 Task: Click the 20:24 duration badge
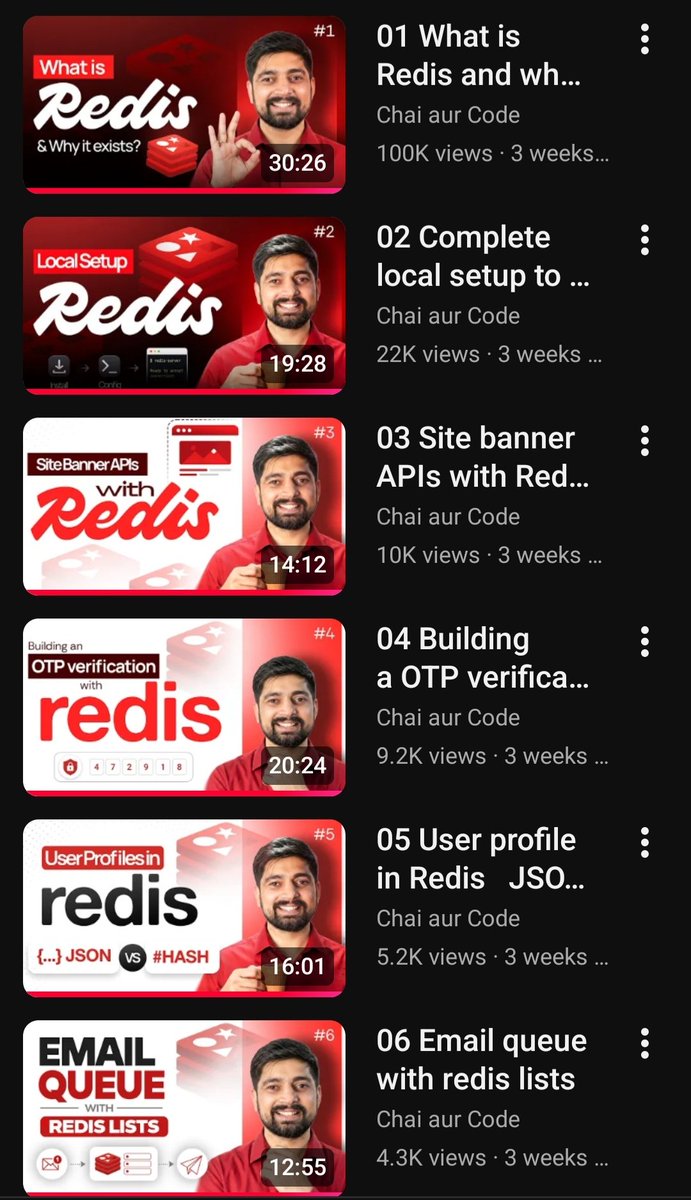(x=297, y=766)
